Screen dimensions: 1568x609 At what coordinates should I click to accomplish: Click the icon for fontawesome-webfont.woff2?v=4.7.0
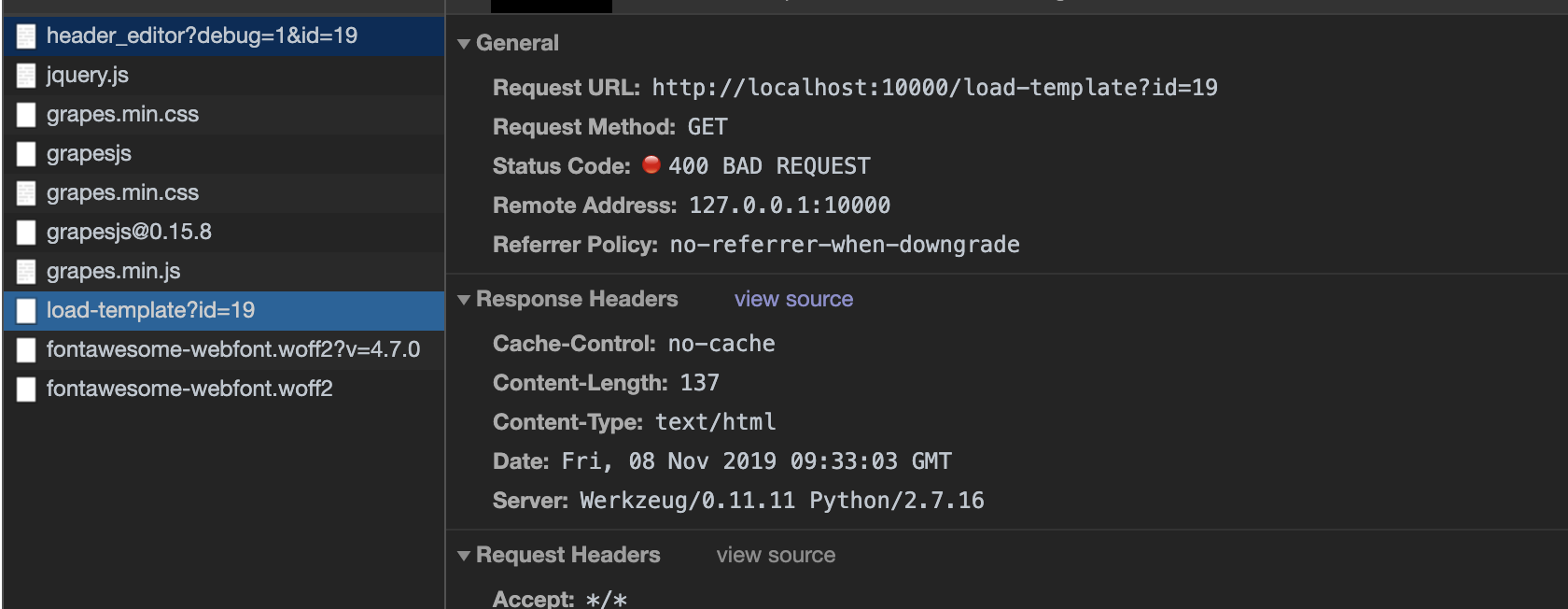[x=25, y=350]
